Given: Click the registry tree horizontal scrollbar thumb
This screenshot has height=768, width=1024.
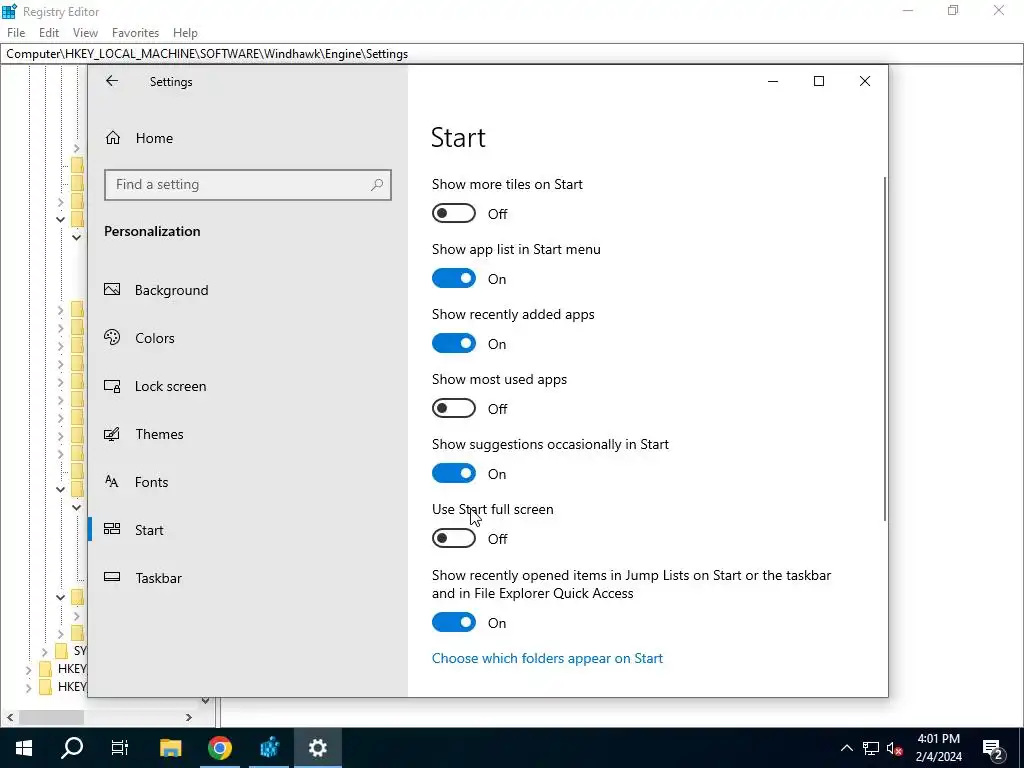Looking at the screenshot, I should (52, 717).
